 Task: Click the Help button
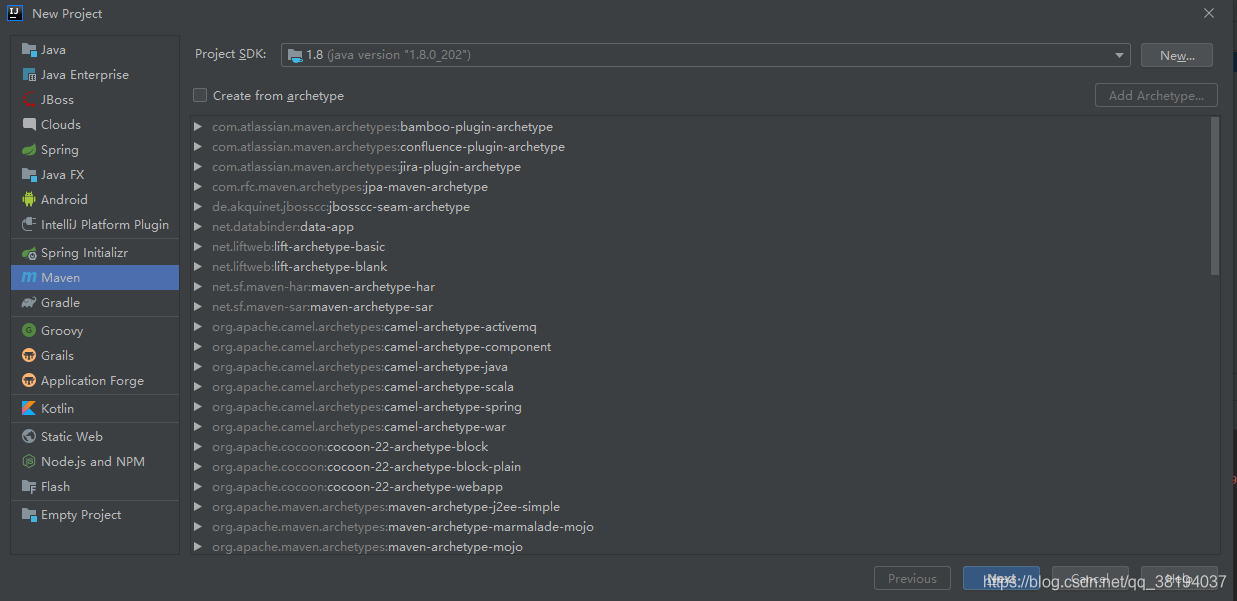(1179, 578)
